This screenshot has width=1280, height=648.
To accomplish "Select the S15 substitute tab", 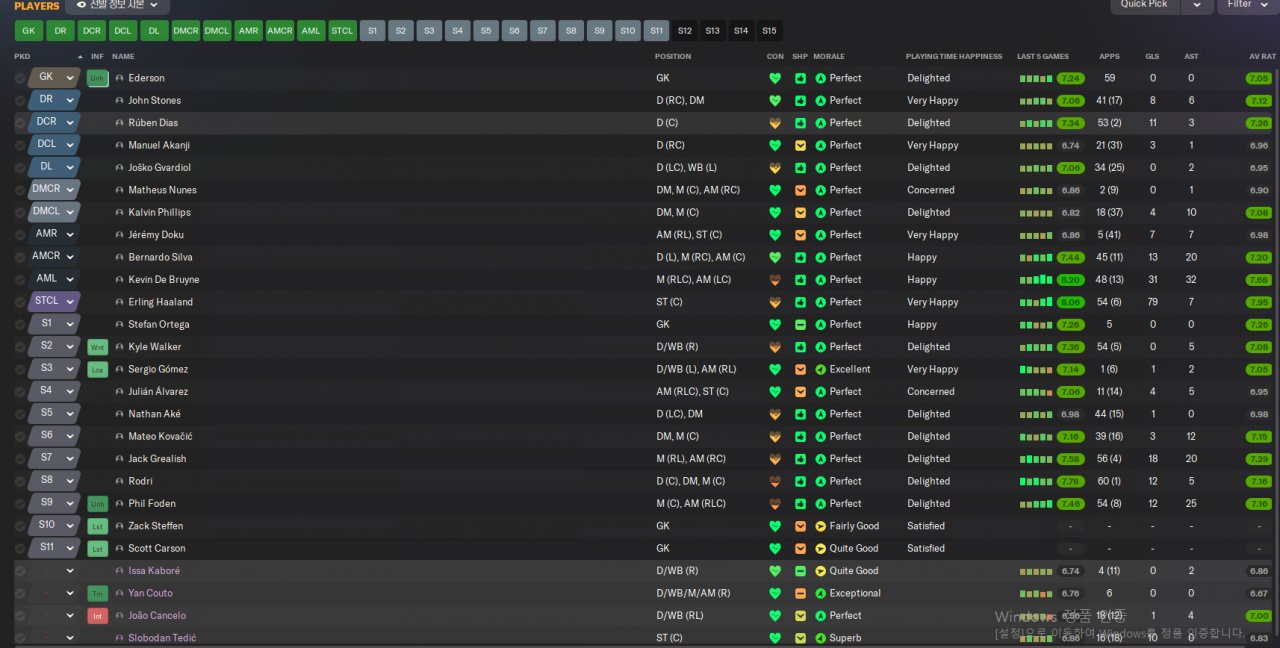I will pos(769,31).
